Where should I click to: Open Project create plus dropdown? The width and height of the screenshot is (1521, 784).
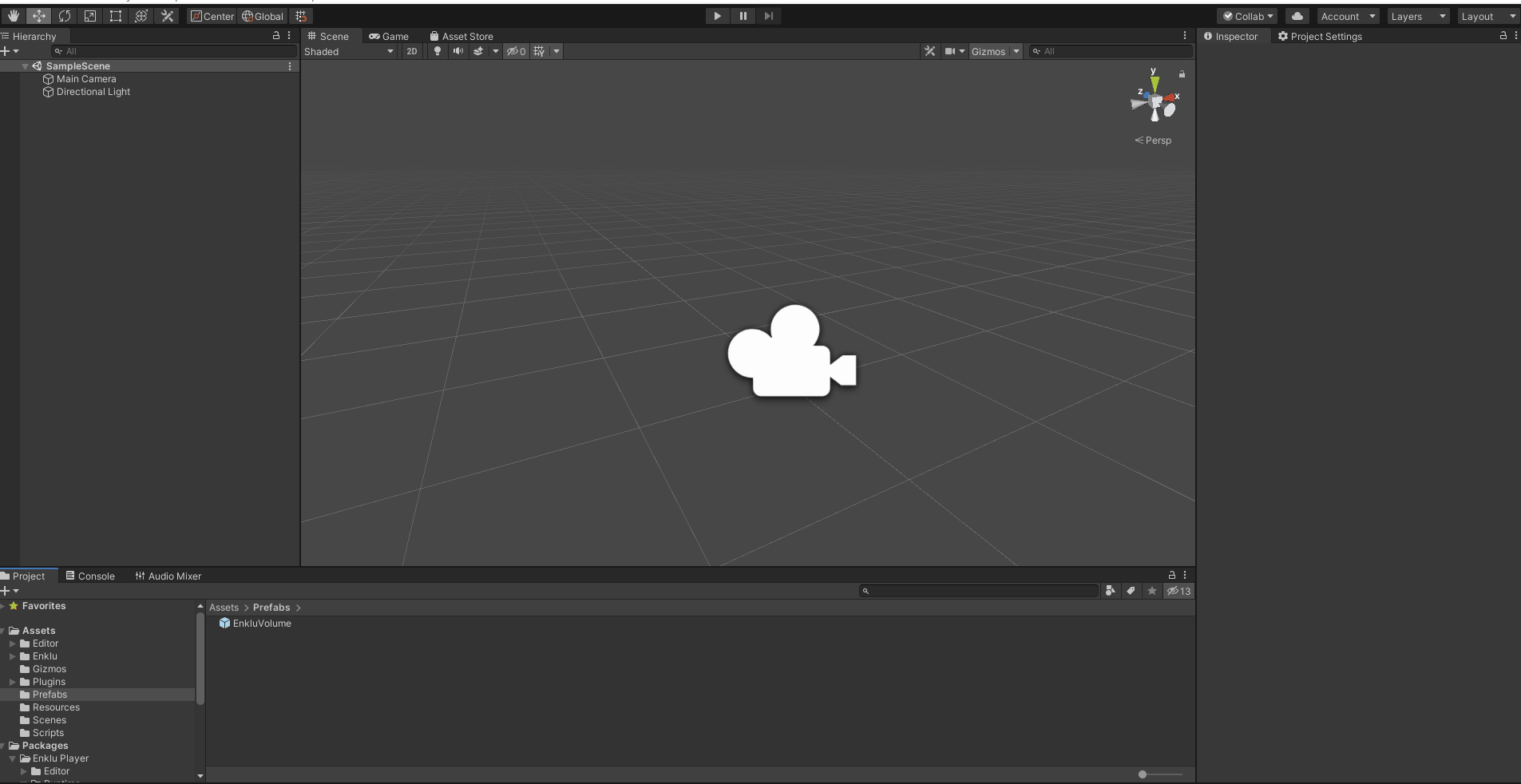(x=10, y=591)
